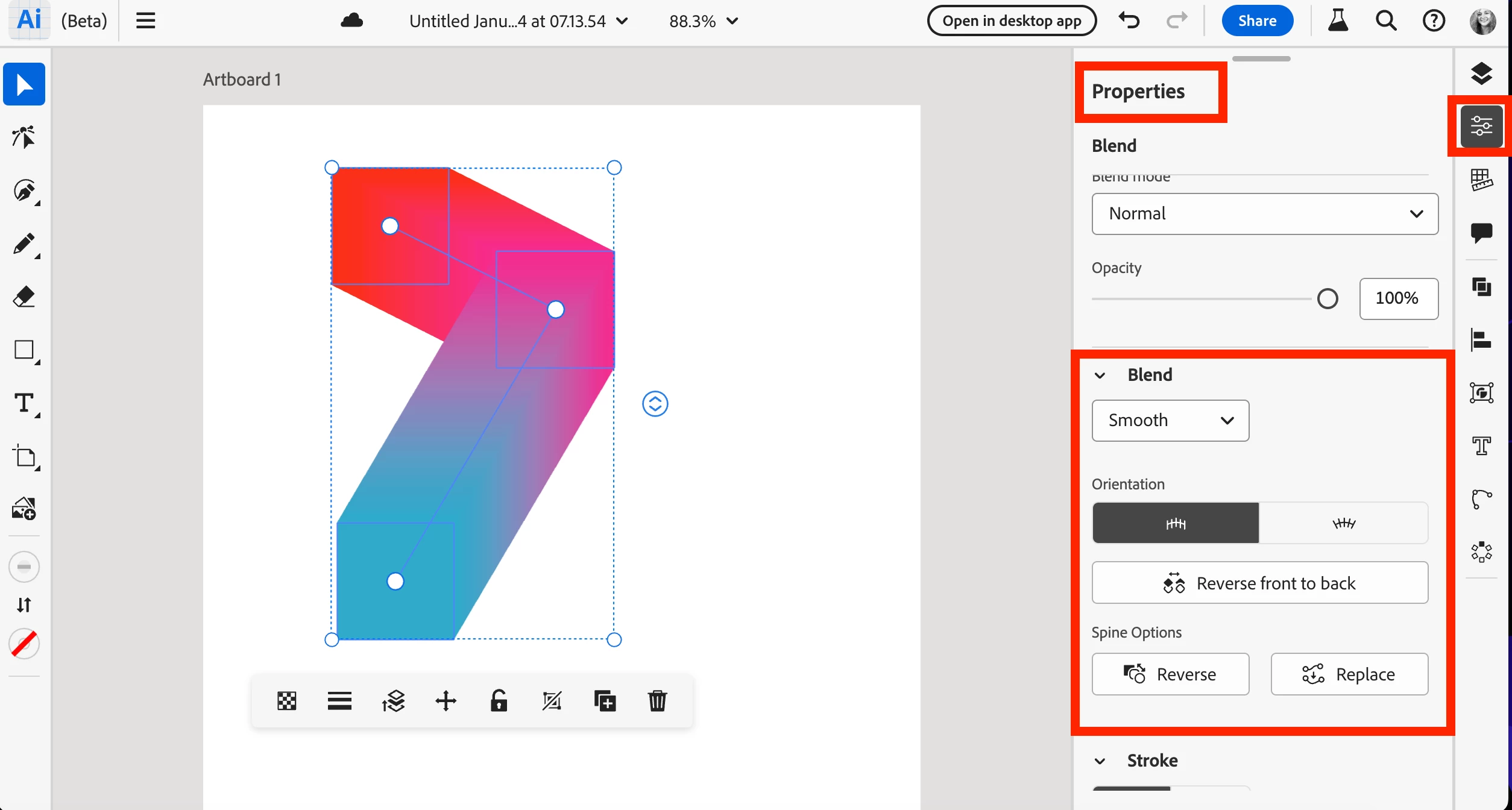
Task: Open the document title menu
Action: coord(518,21)
